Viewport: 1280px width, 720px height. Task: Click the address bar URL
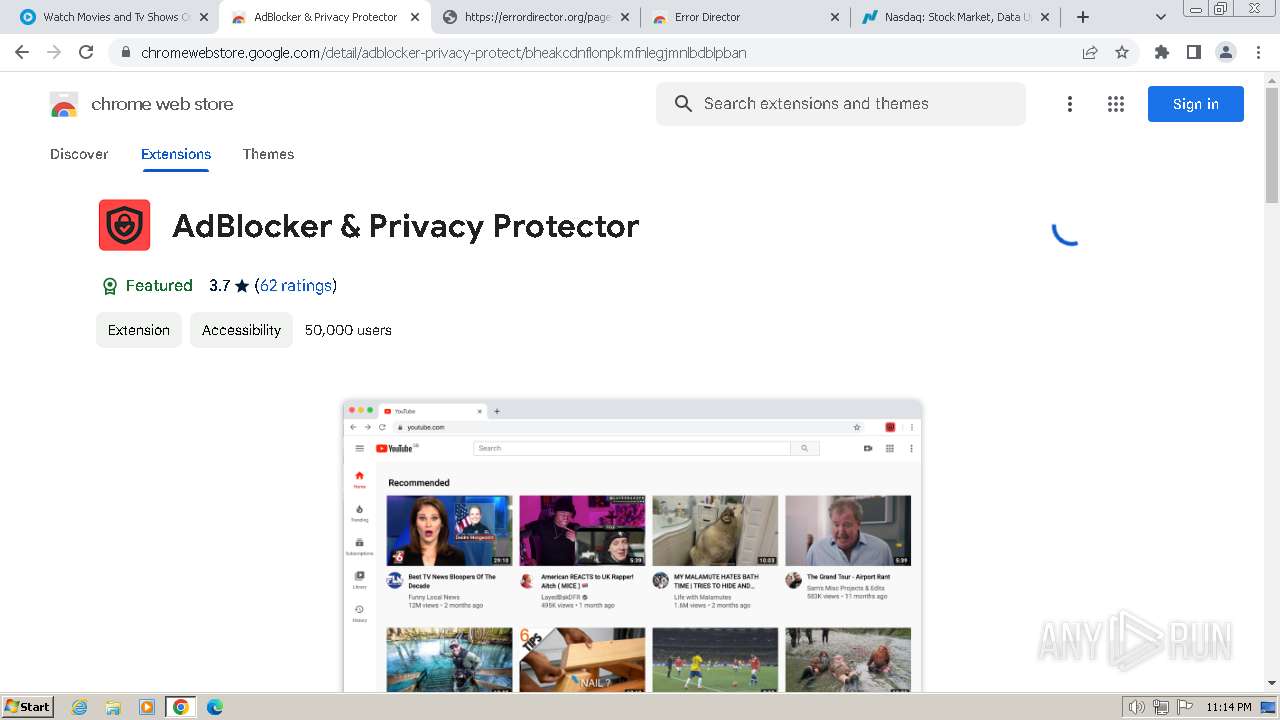pos(444,53)
